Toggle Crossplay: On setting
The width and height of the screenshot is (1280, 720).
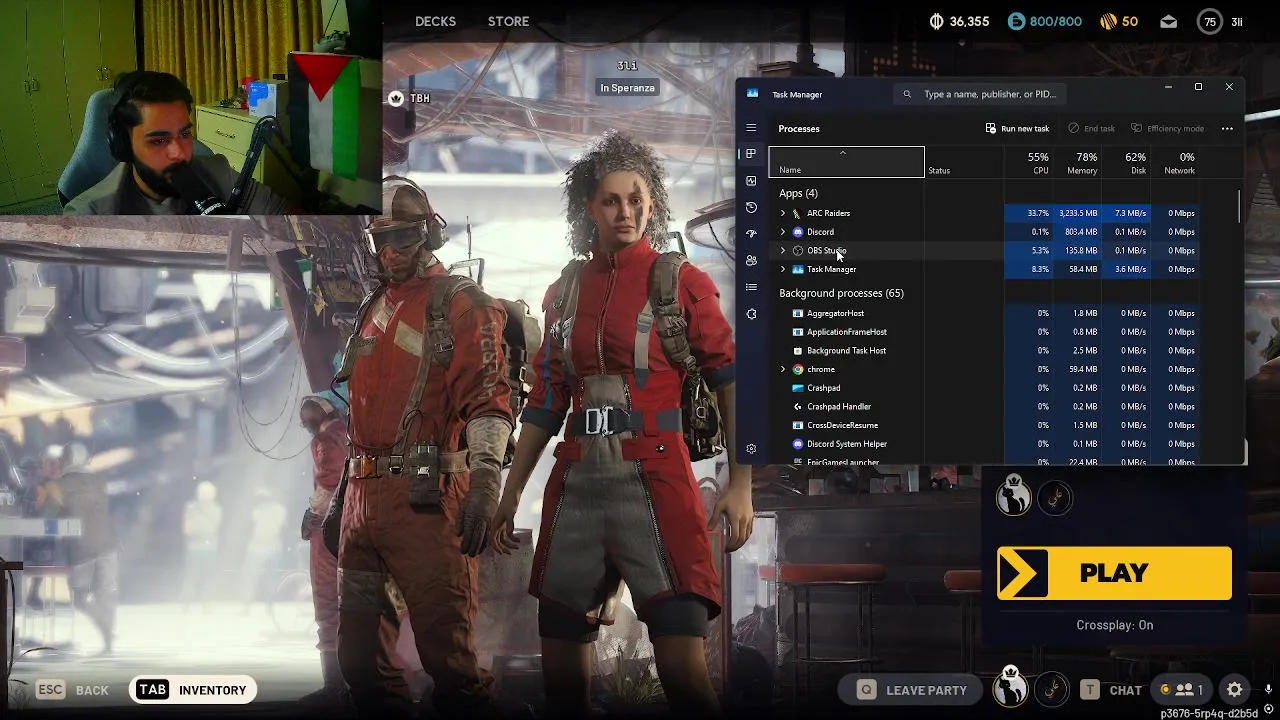pyautogui.click(x=1114, y=625)
